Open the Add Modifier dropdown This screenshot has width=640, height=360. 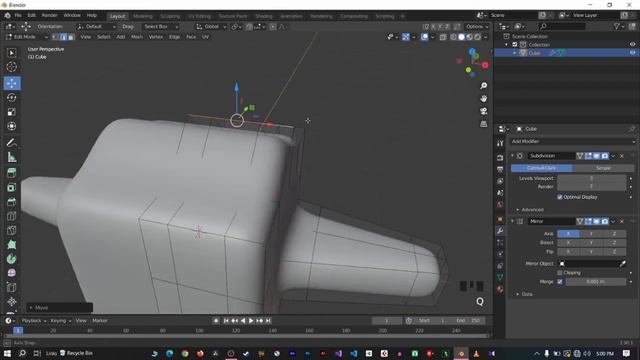pos(573,141)
